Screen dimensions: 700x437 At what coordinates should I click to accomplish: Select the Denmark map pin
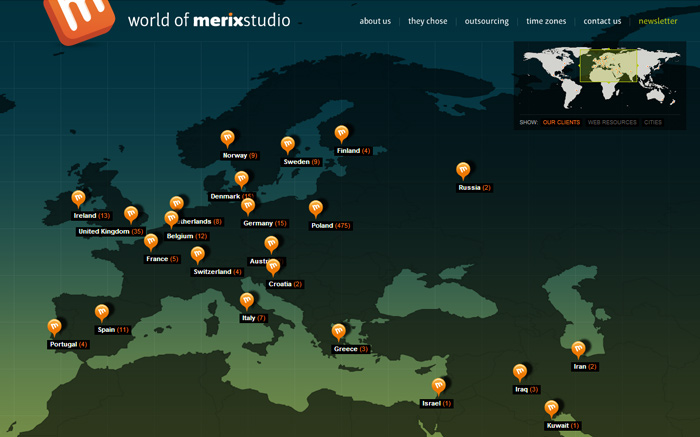coord(242,179)
